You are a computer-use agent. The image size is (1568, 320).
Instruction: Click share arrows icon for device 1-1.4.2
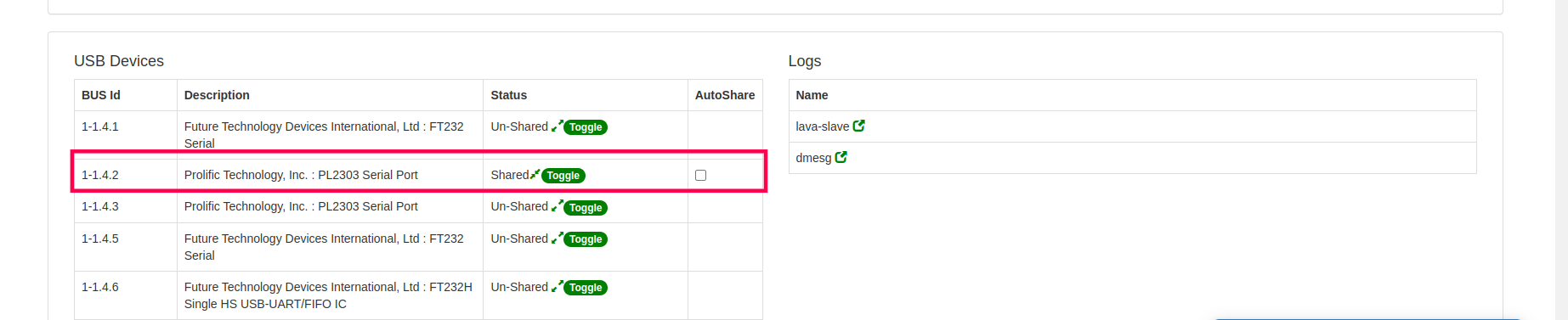tap(535, 175)
